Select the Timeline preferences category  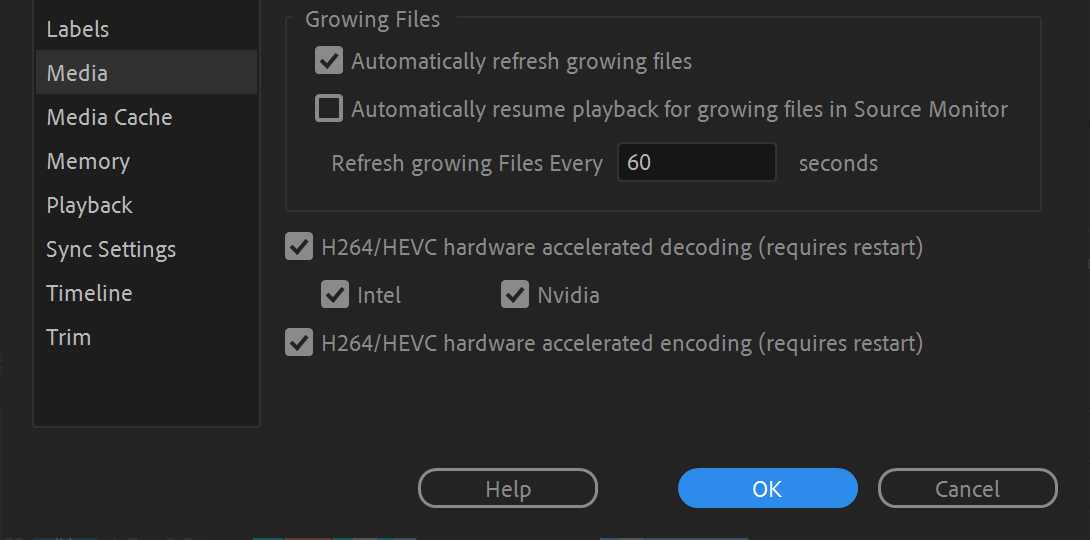coord(89,293)
